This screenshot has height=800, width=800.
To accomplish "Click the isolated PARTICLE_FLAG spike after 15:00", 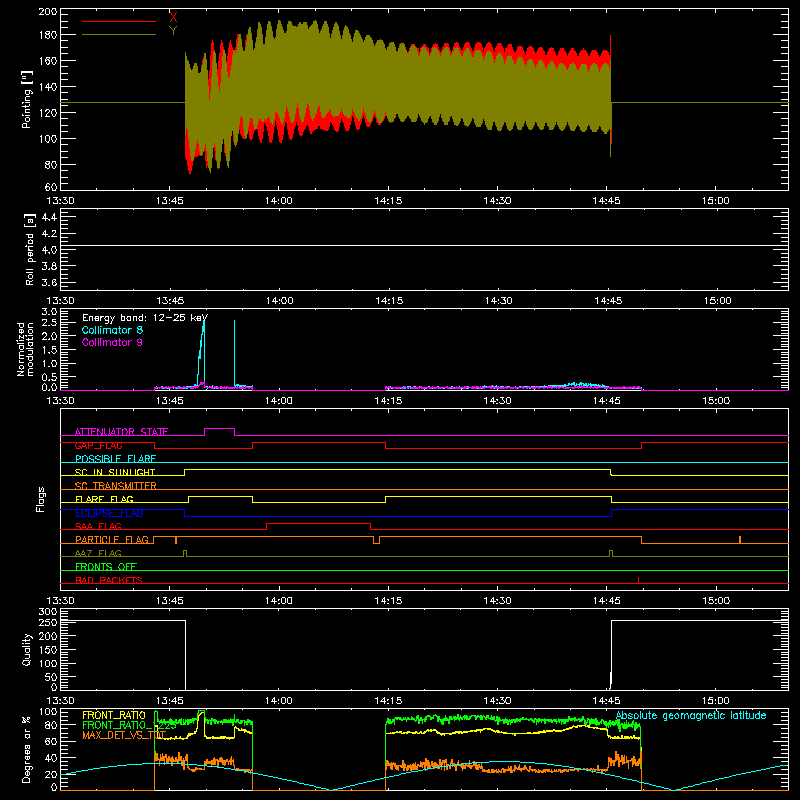I will coord(740,540).
